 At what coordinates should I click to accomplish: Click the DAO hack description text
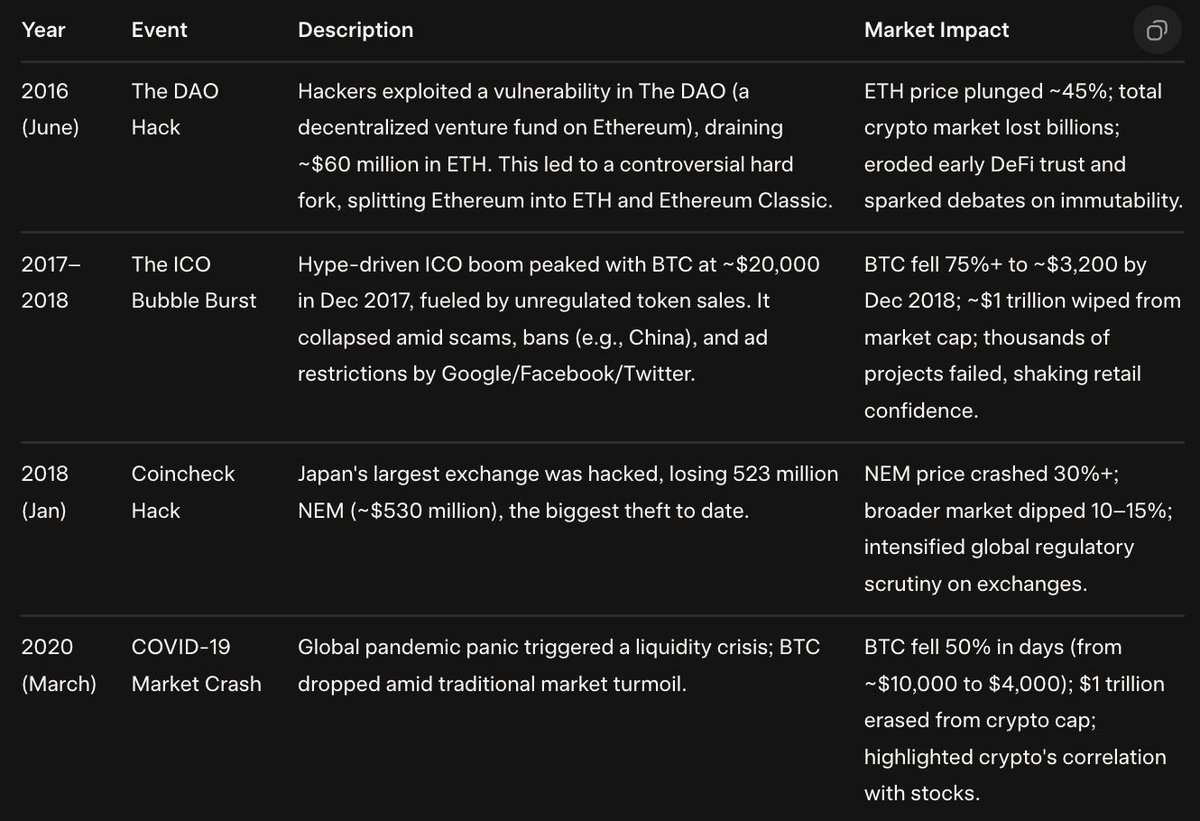(x=565, y=146)
